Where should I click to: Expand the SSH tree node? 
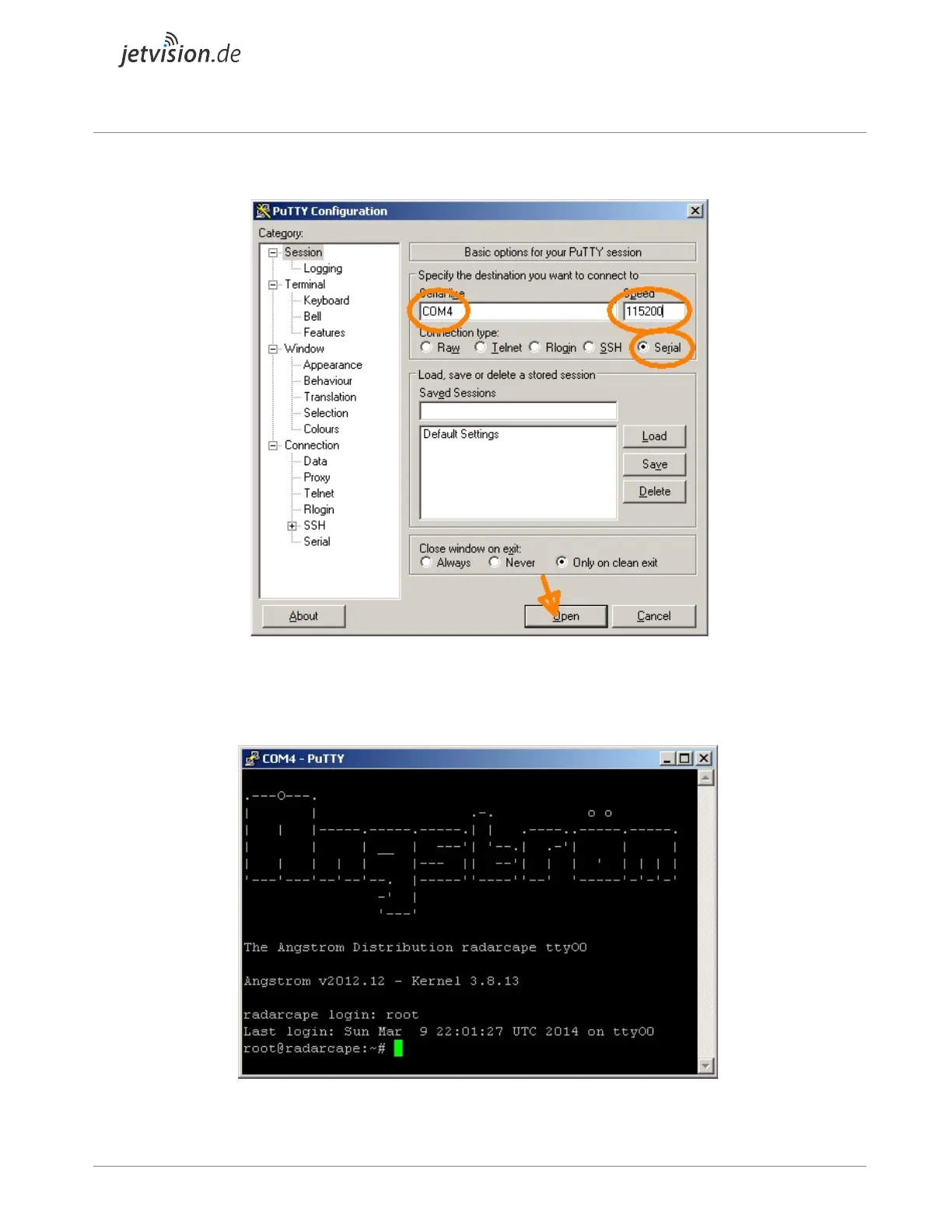[292, 526]
